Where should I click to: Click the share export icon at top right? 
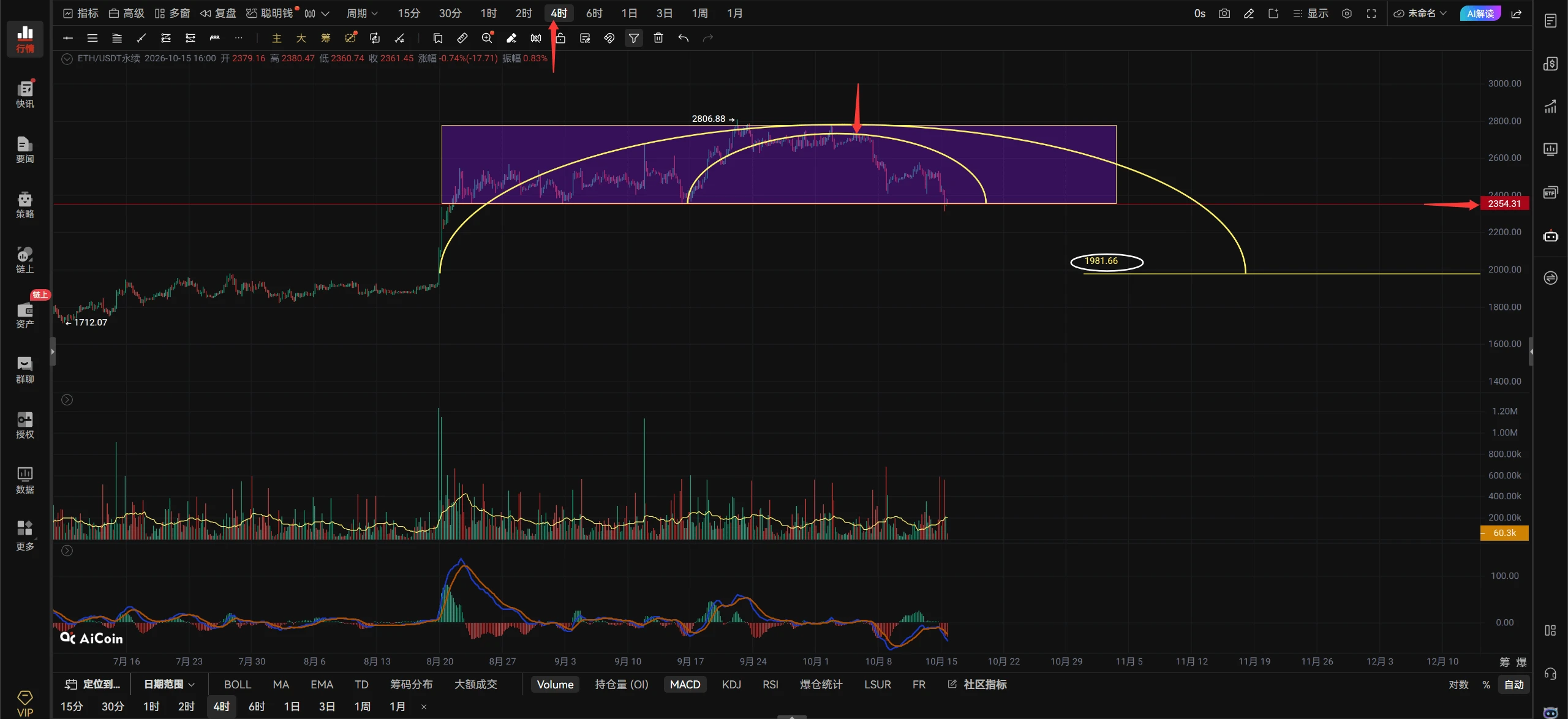[x=1517, y=13]
